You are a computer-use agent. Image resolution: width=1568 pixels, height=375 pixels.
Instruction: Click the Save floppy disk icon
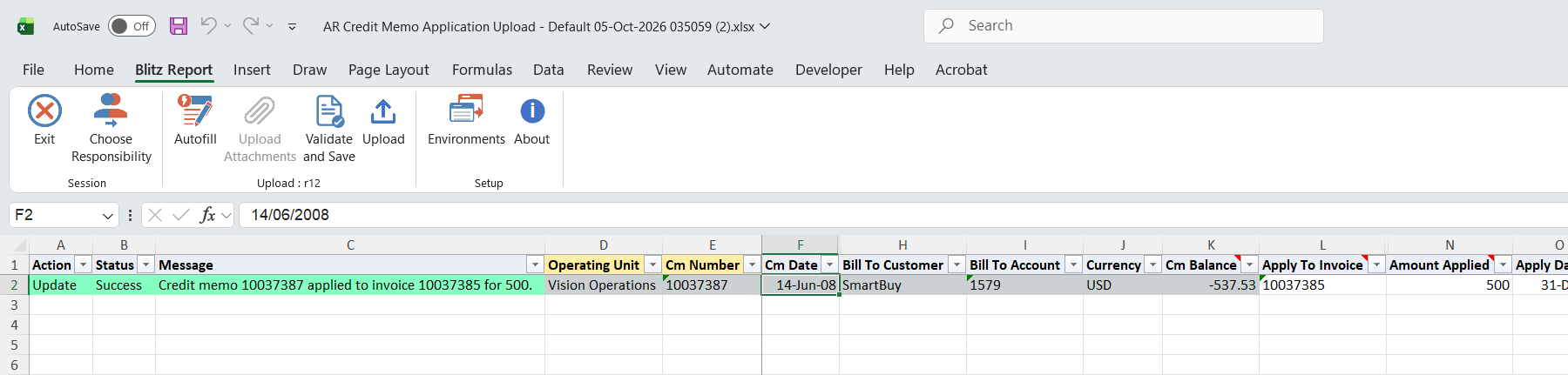click(179, 26)
